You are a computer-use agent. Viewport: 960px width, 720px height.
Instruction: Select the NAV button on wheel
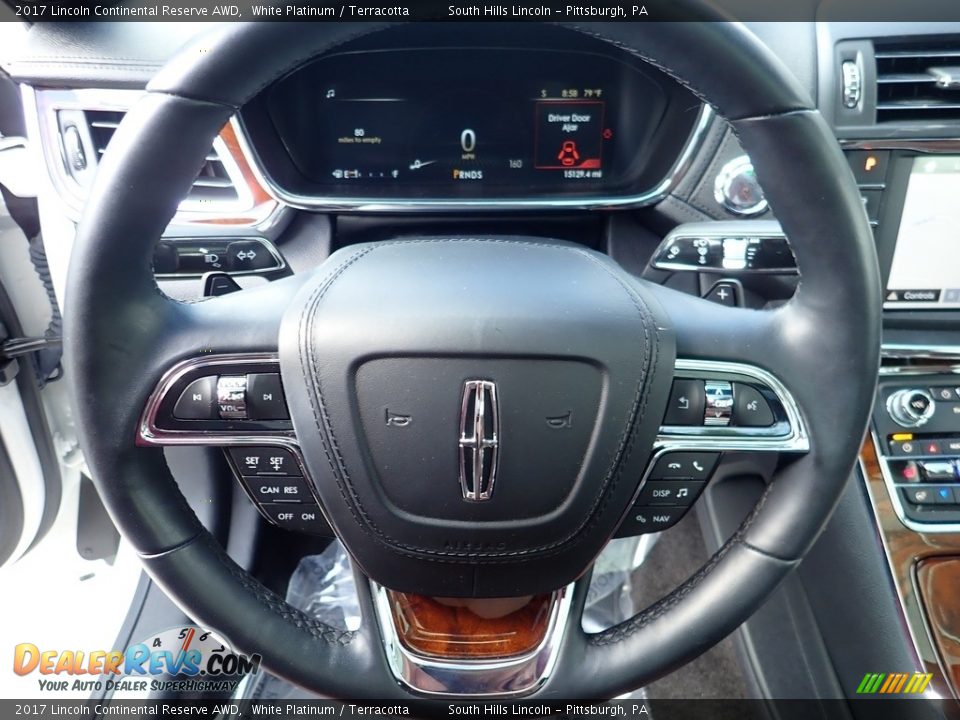pyautogui.click(x=661, y=519)
